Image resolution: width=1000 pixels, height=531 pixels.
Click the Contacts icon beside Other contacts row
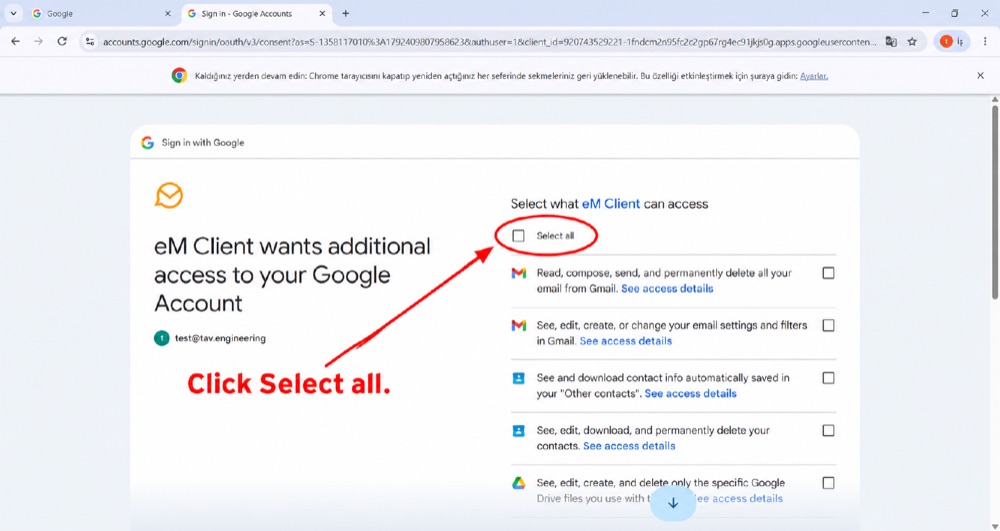[x=519, y=379]
